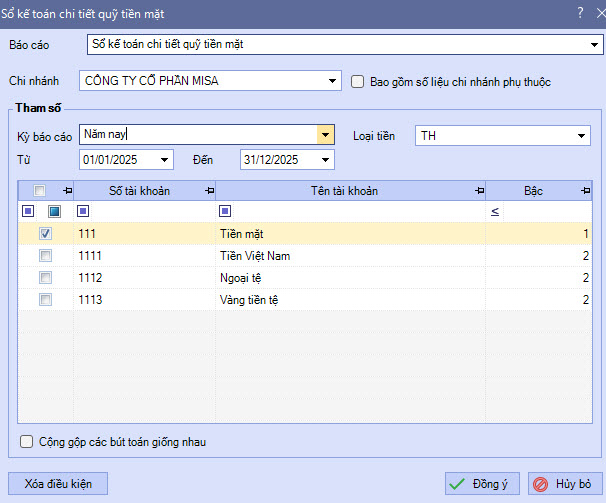The width and height of the screenshot is (606, 503).
Task: Enable Cộng gộp các bút toán giống nhau
Action: [27, 441]
